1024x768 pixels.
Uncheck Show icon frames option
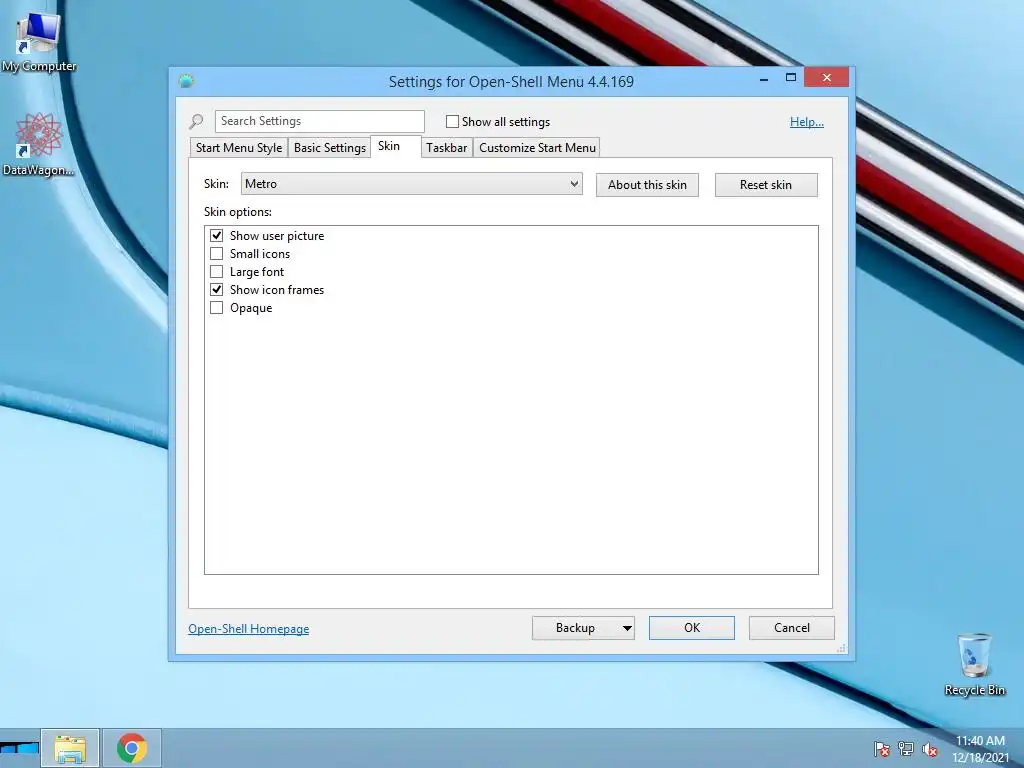click(216, 289)
